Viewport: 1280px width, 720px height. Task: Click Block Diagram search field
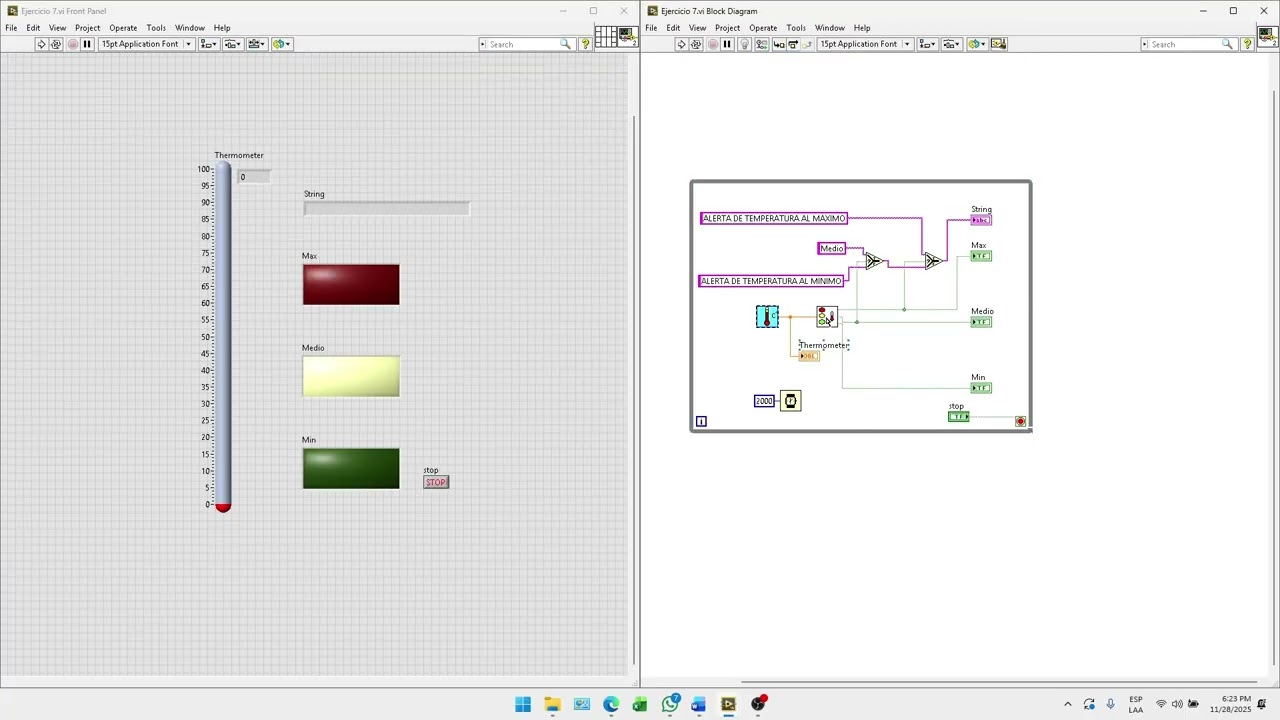[x=1188, y=44]
